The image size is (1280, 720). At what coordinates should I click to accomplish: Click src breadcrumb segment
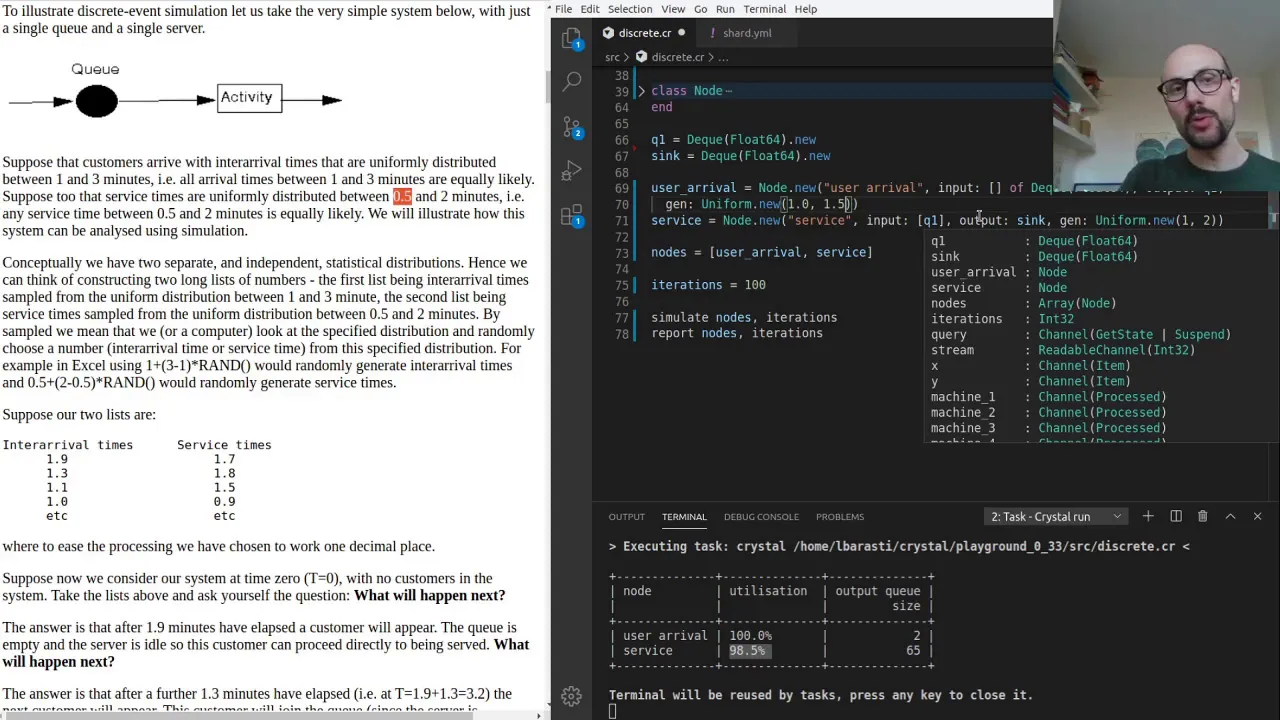pos(612,57)
